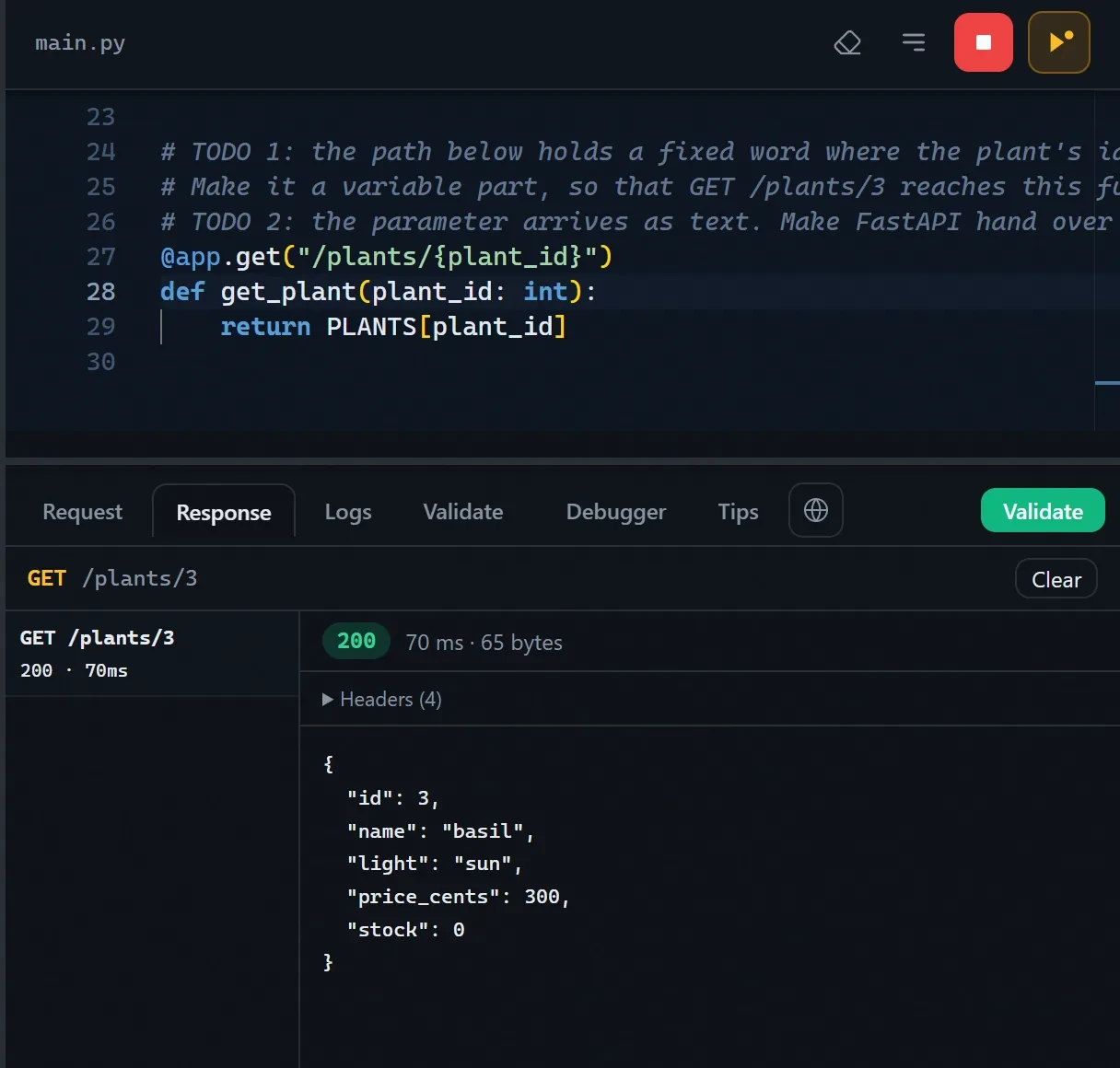Click the orange run-with-dot button
This screenshot has width=1120, height=1068.
click(x=1059, y=42)
